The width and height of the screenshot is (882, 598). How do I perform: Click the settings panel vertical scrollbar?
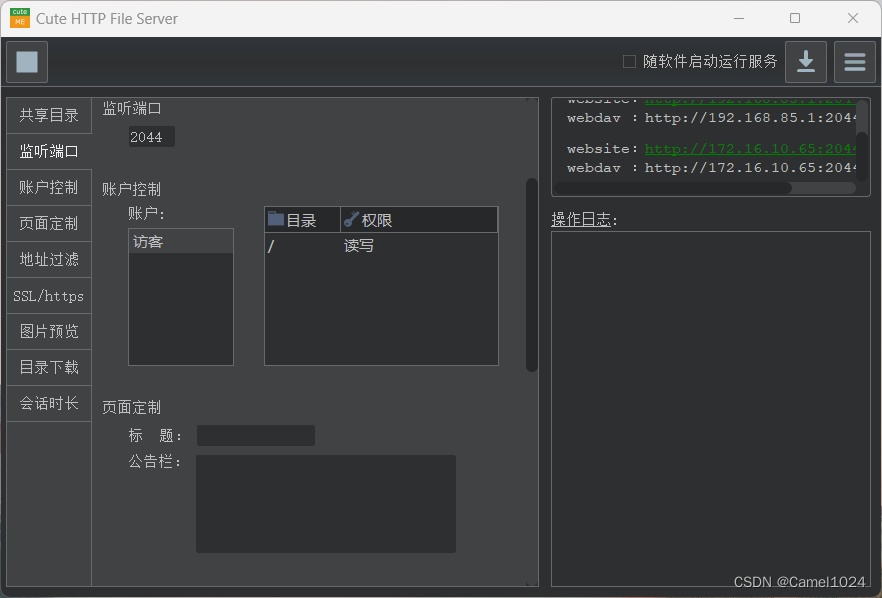coord(532,274)
